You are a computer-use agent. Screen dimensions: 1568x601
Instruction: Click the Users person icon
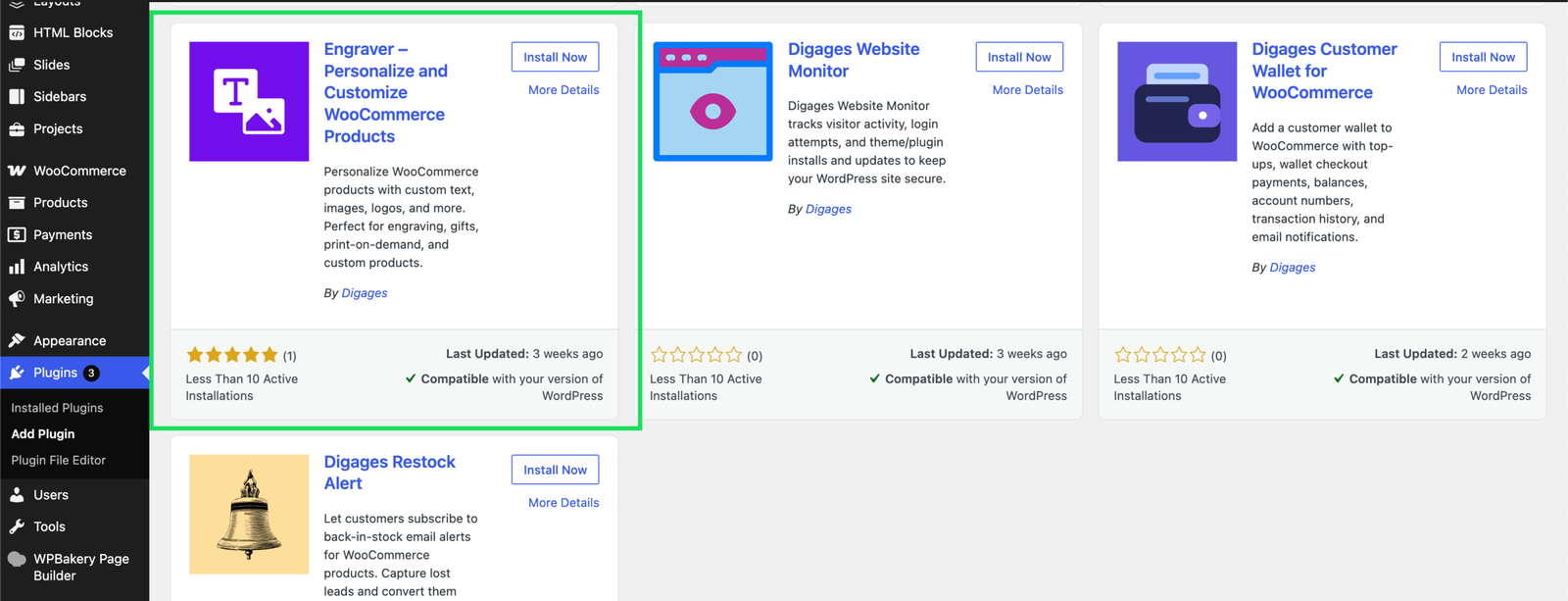(x=17, y=495)
